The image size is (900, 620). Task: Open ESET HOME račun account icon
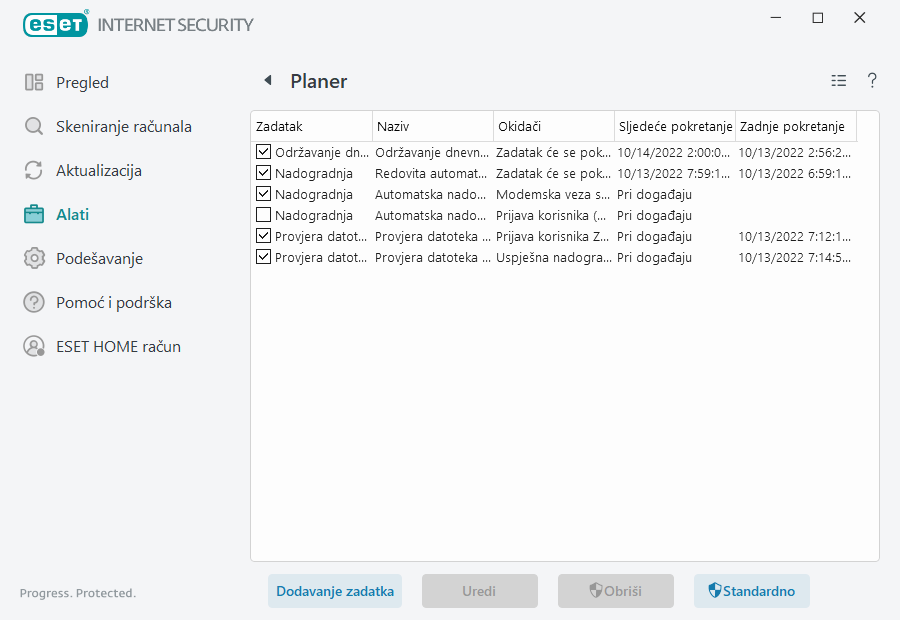(34, 346)
